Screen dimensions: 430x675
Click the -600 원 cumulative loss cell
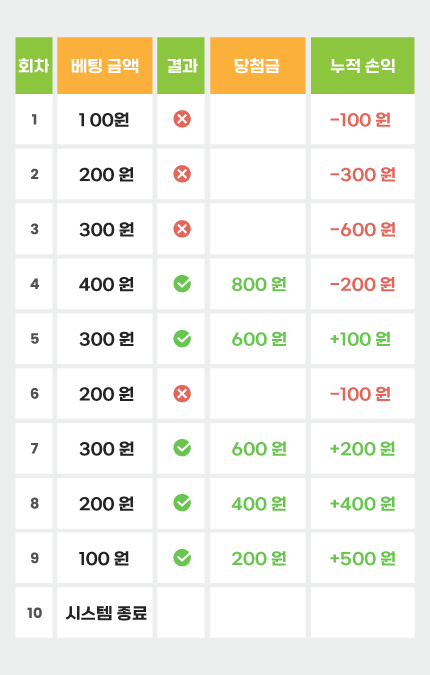363,229
